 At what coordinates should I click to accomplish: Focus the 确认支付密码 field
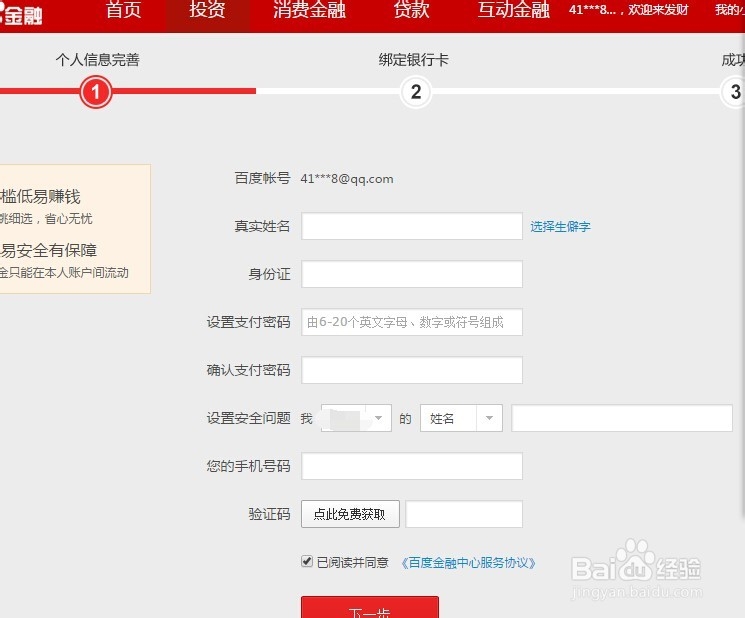tap(412, 370)
